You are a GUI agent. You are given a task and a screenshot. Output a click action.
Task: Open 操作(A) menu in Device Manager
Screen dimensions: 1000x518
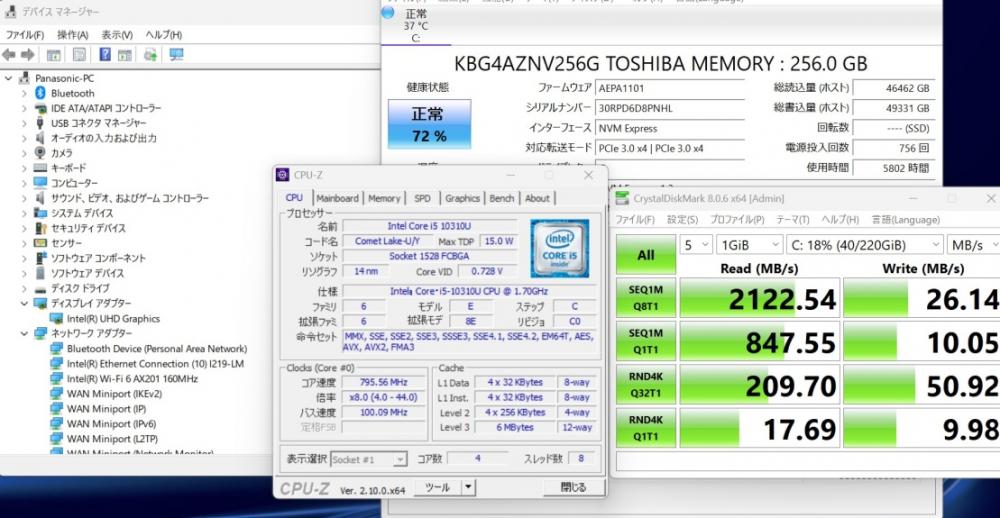pos(73,34)
